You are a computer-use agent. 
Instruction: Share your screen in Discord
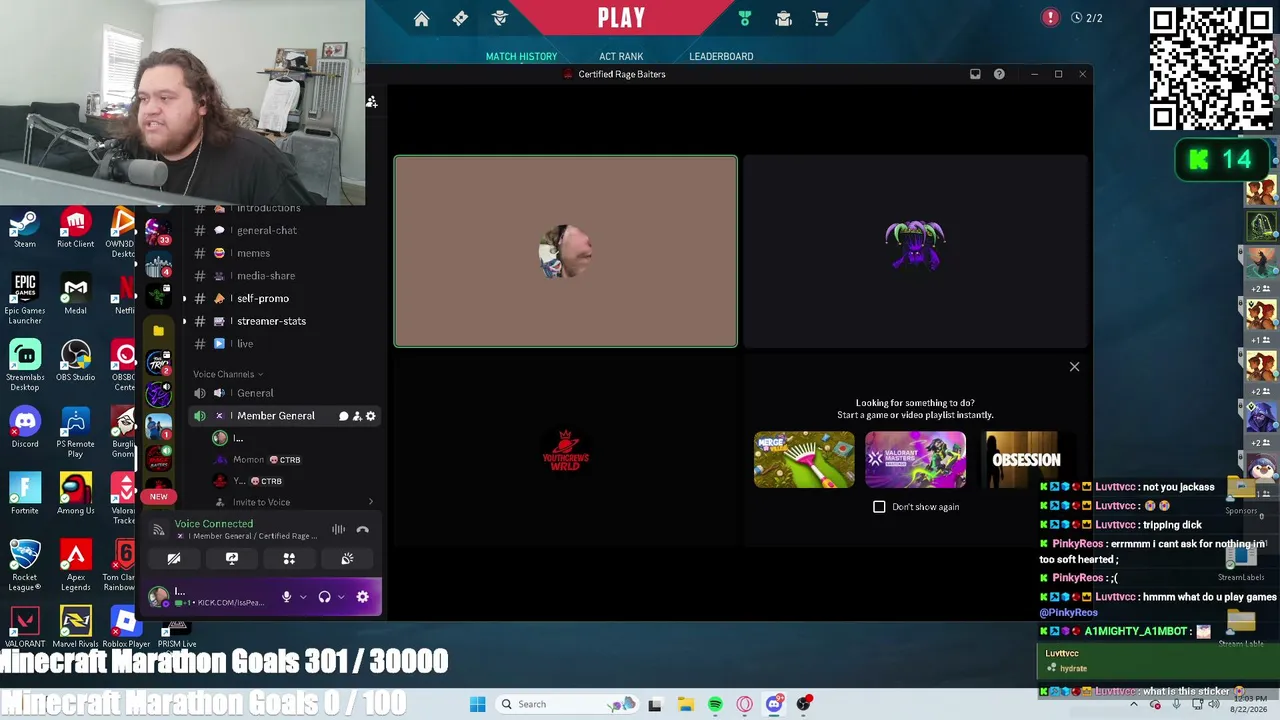232,559
